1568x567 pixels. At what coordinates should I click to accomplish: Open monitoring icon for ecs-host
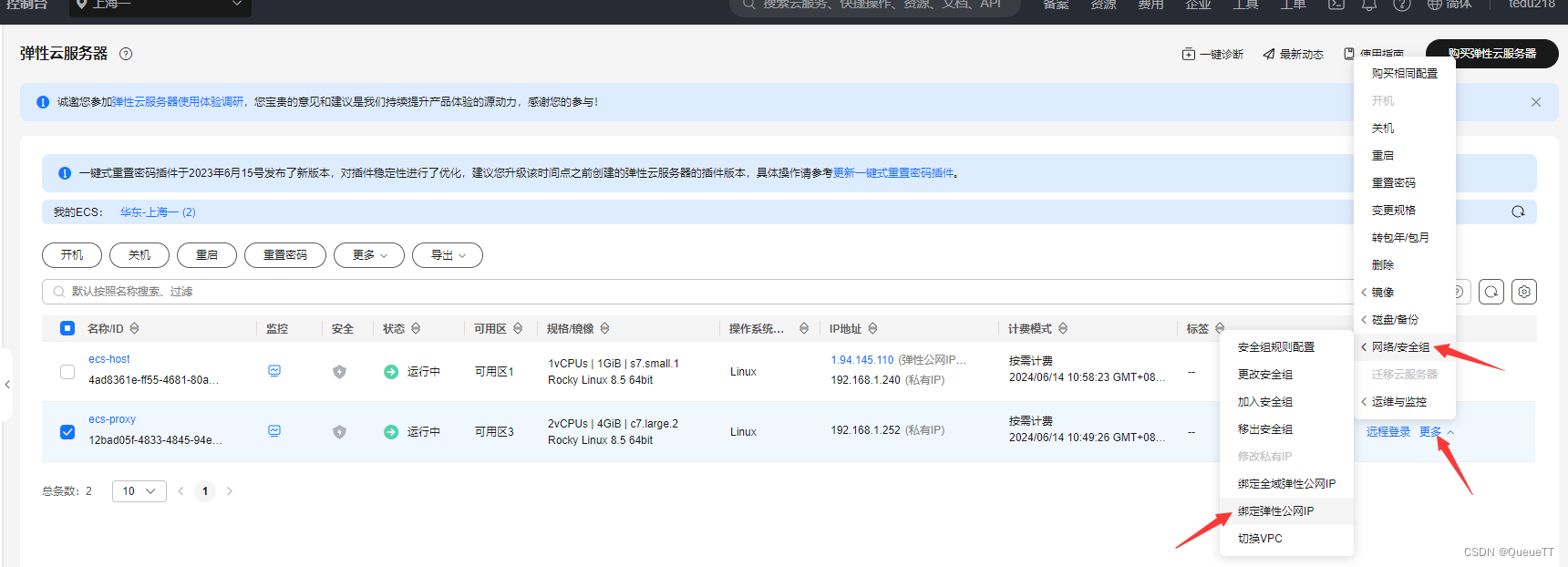[274, 371]
